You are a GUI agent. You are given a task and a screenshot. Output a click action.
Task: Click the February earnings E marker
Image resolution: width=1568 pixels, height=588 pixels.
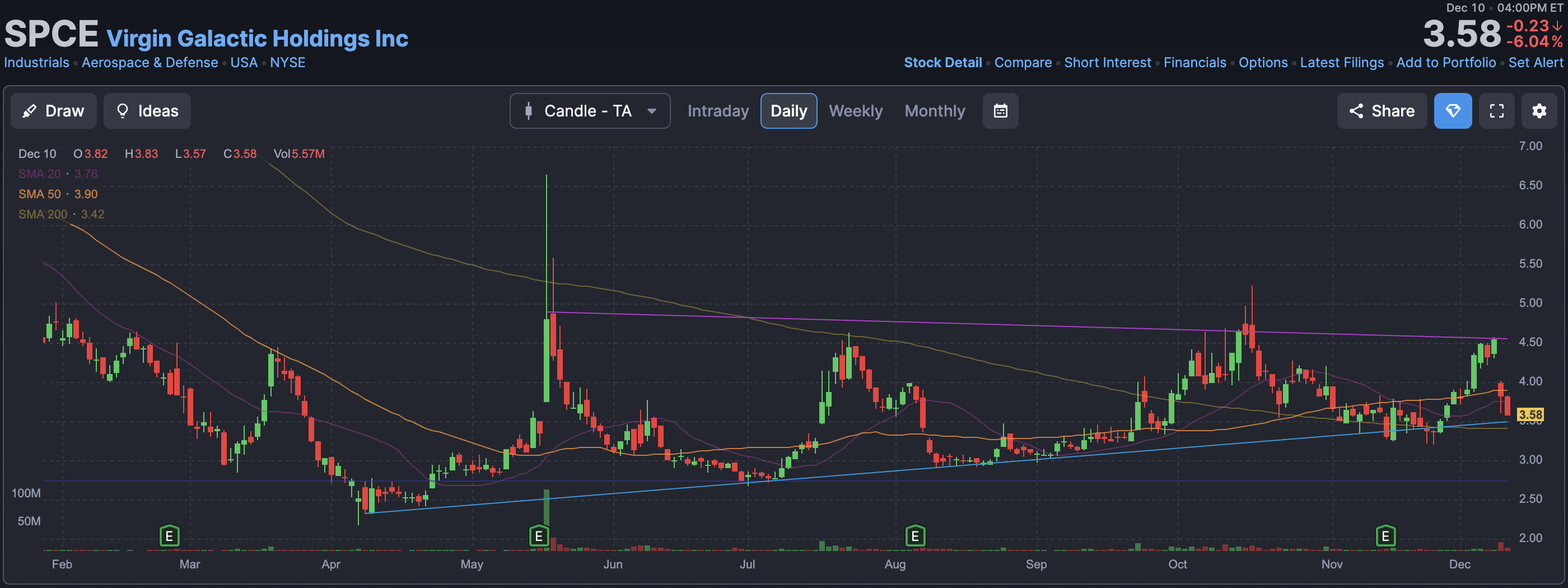click(x=169, y=536)
